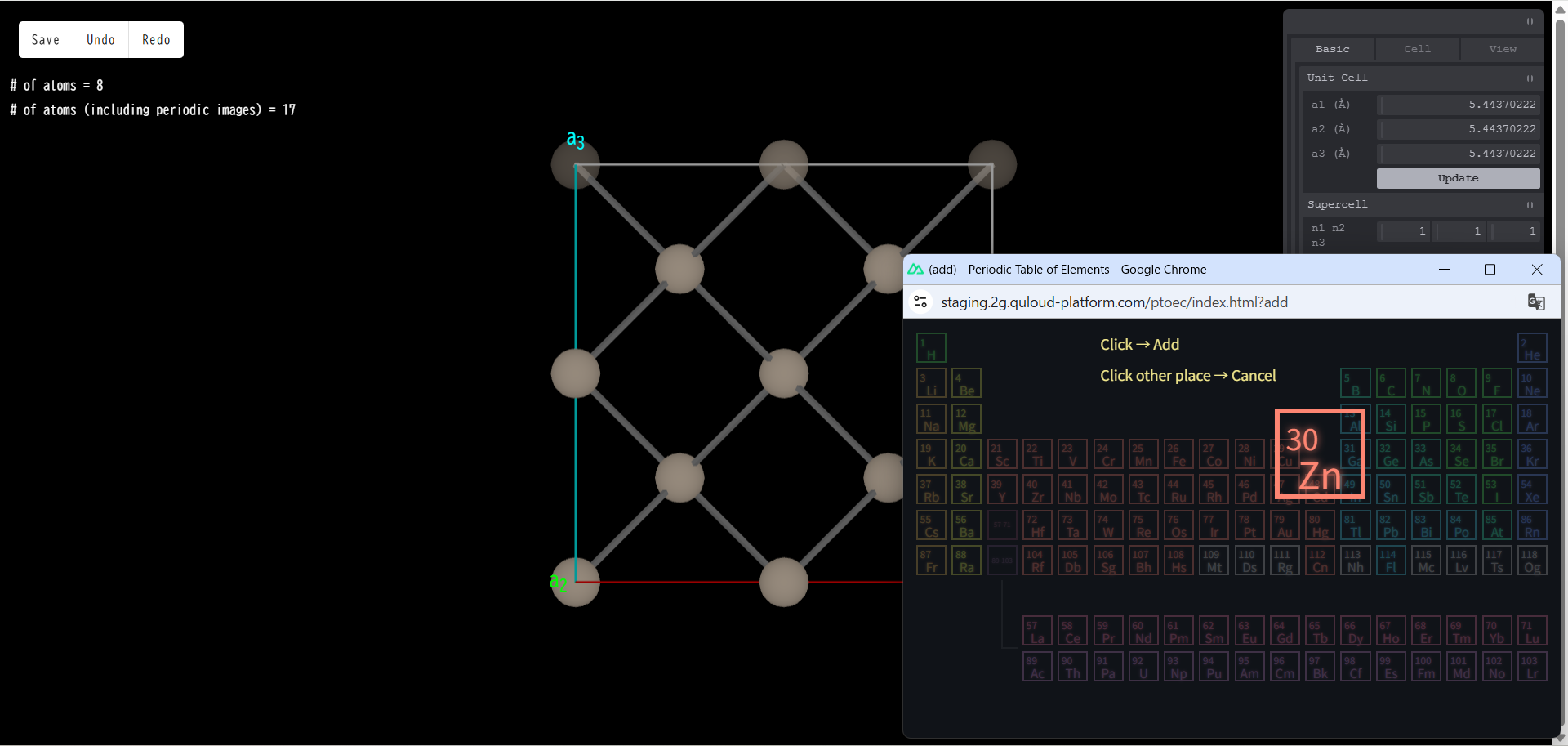Pick the Fe element tile
The height and width of the screenshot is (746, 1568).
click(x=1178, y=455)
